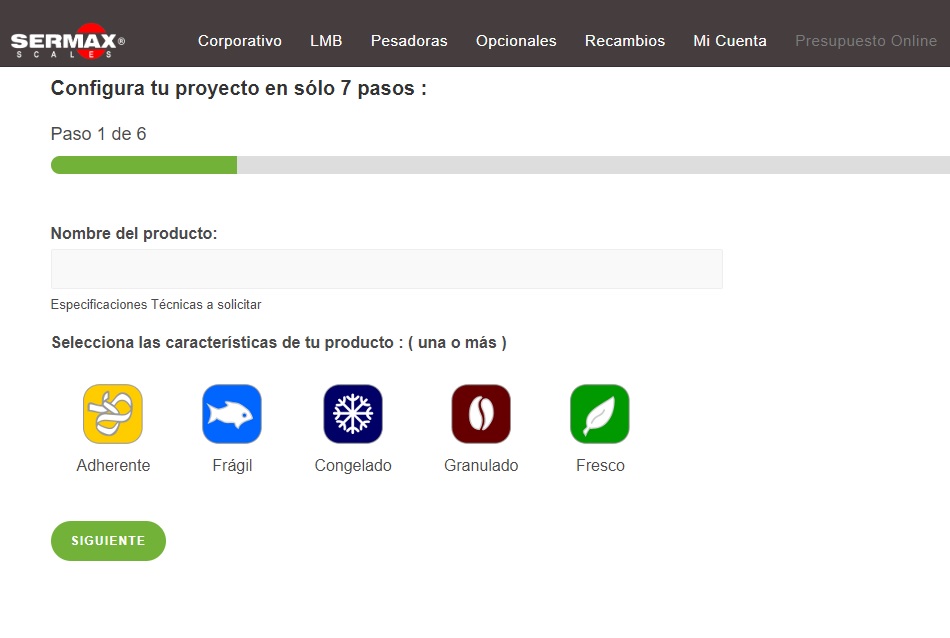Select the Congelado snowflake icon

353,414
